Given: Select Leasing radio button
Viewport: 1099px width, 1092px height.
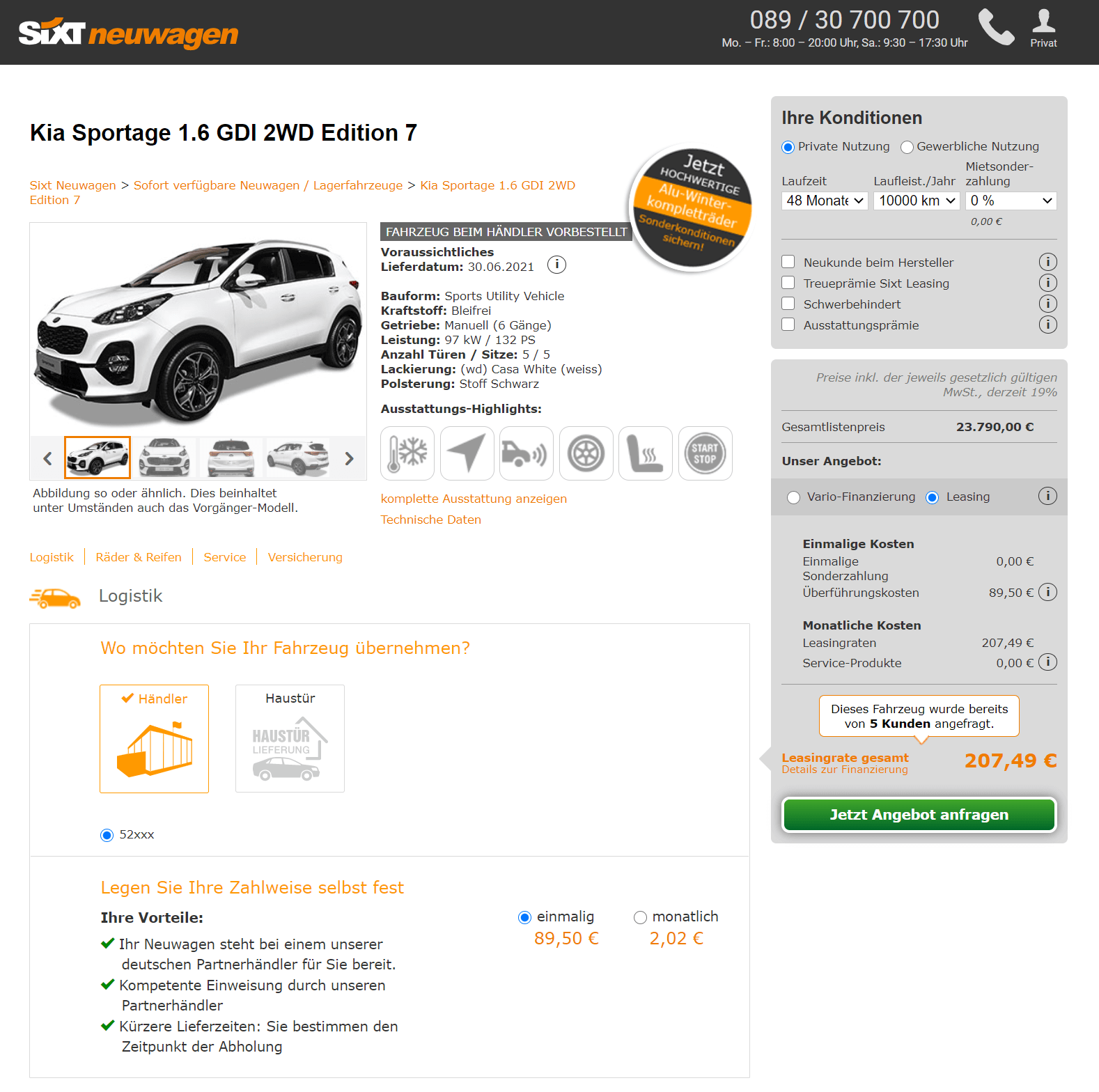Looking at the screenshot, I should tap(933, 497).
